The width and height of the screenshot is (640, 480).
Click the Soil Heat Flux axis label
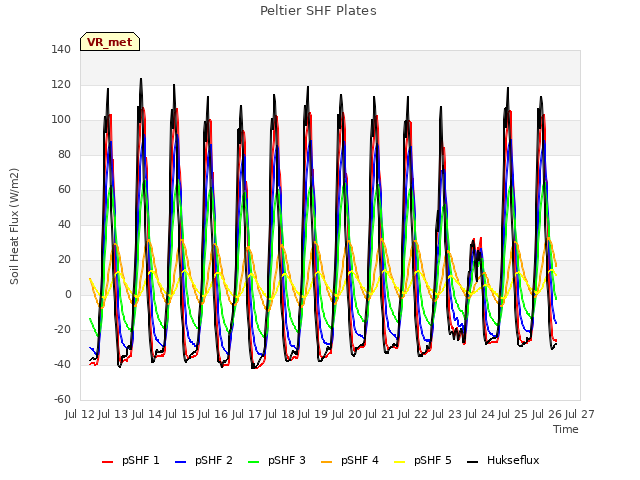pyautogui.click(x=15, y=226)
